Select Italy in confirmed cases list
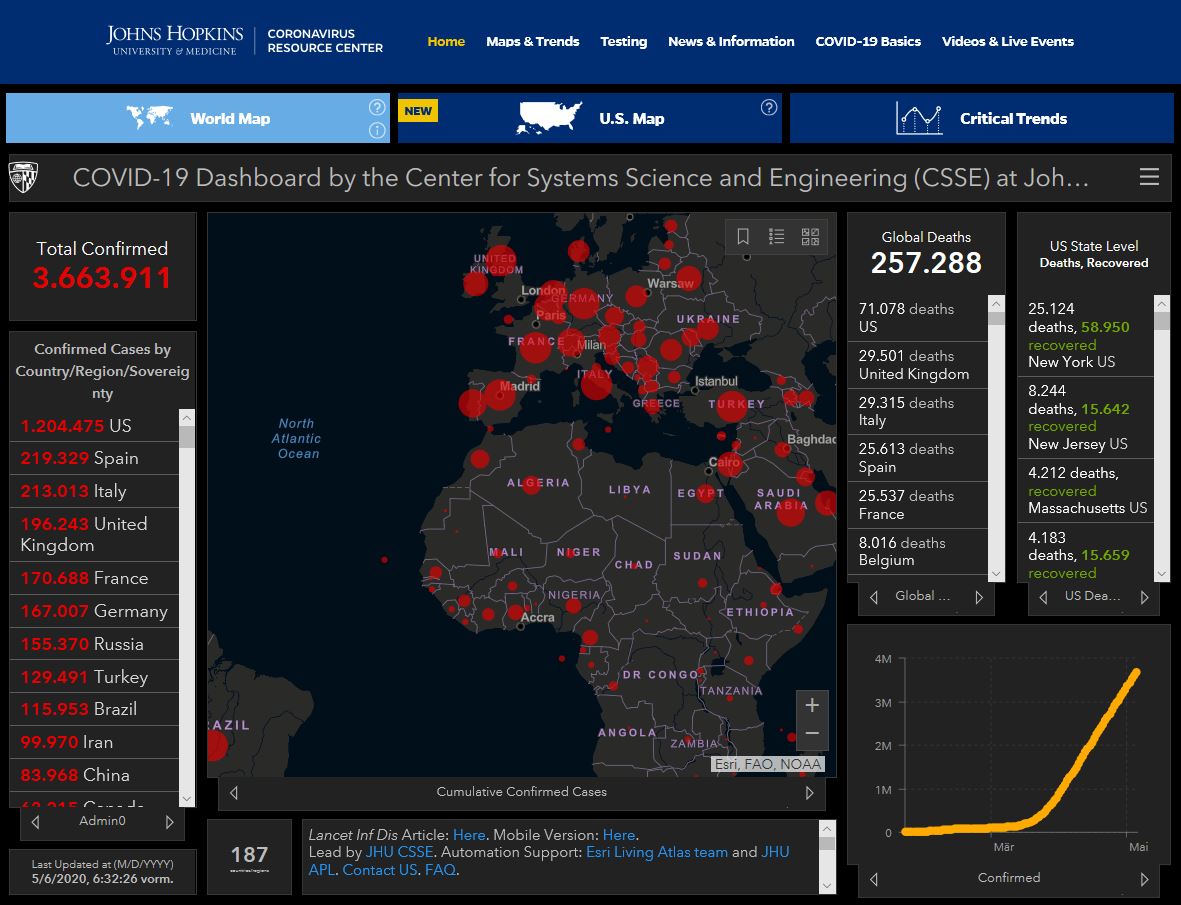This screenshot has width=1181, height=905. point(94,492)
